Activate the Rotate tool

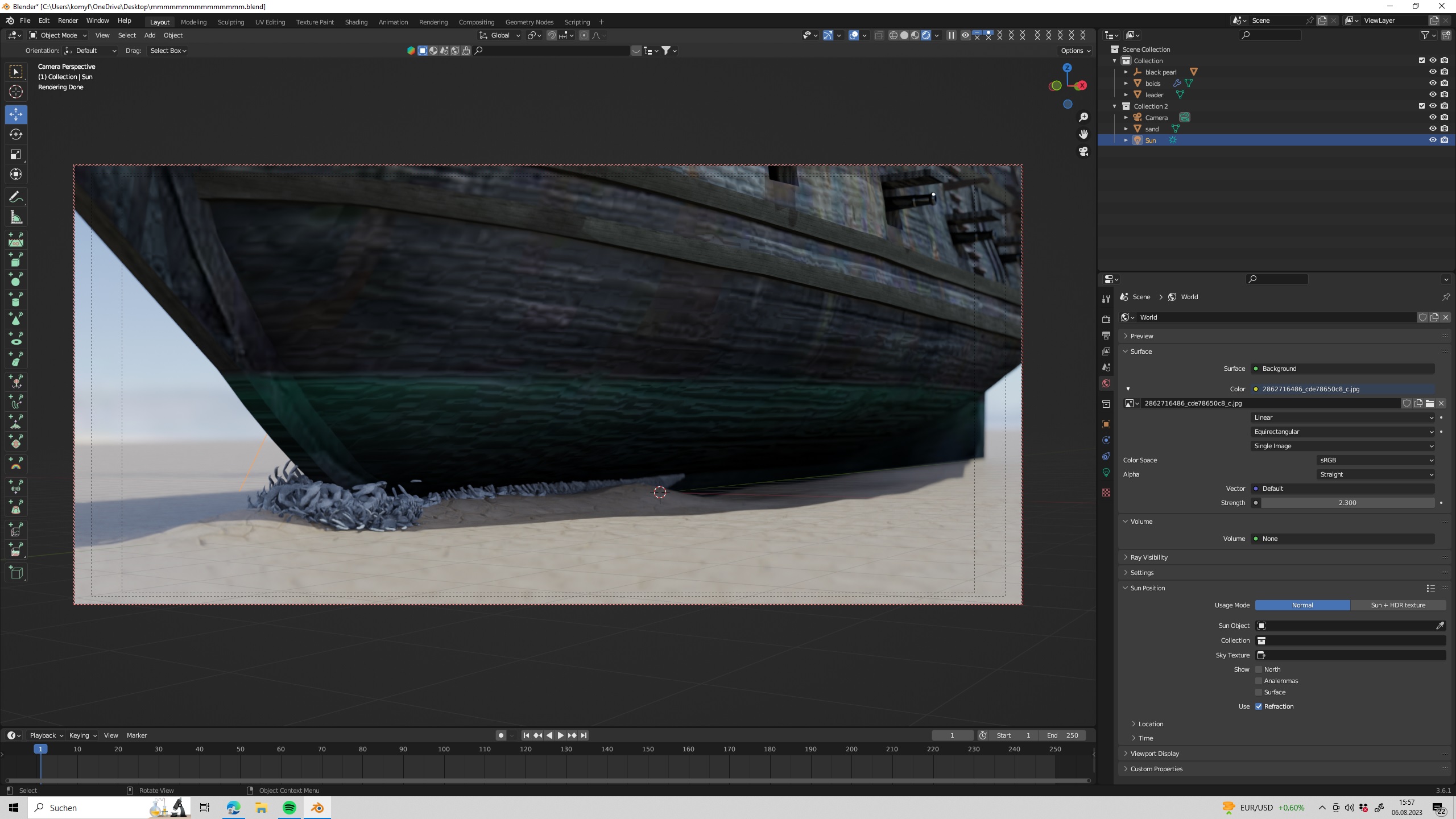[x=16, y=134]
